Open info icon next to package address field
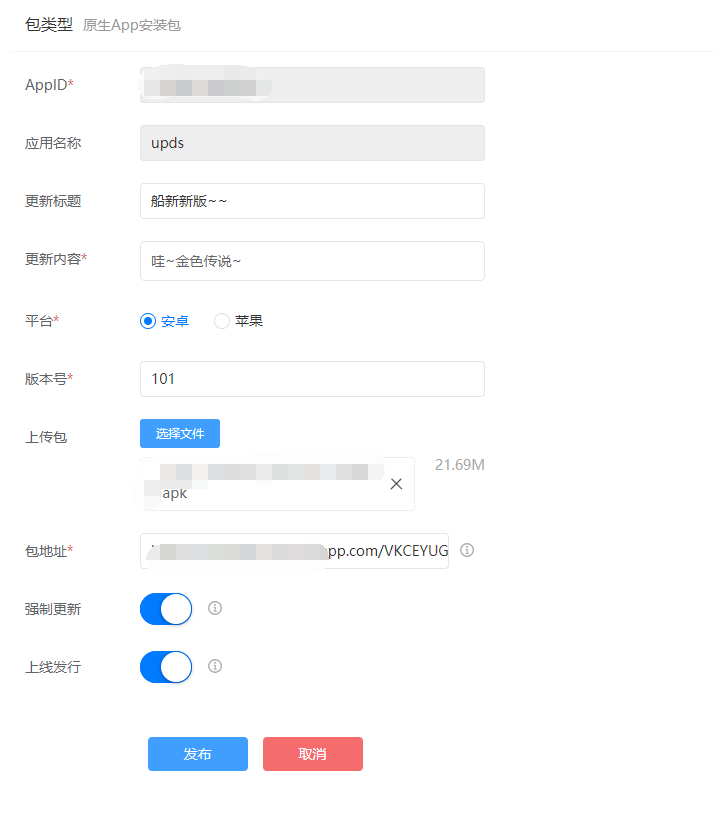714x822 pixels. [467, 550]
